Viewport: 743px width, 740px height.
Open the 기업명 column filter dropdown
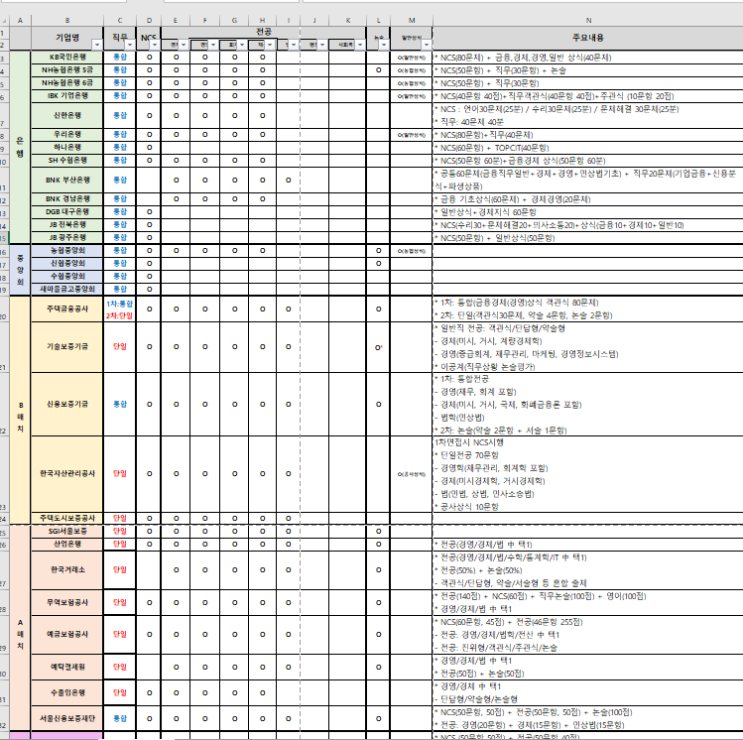point(97,45)
